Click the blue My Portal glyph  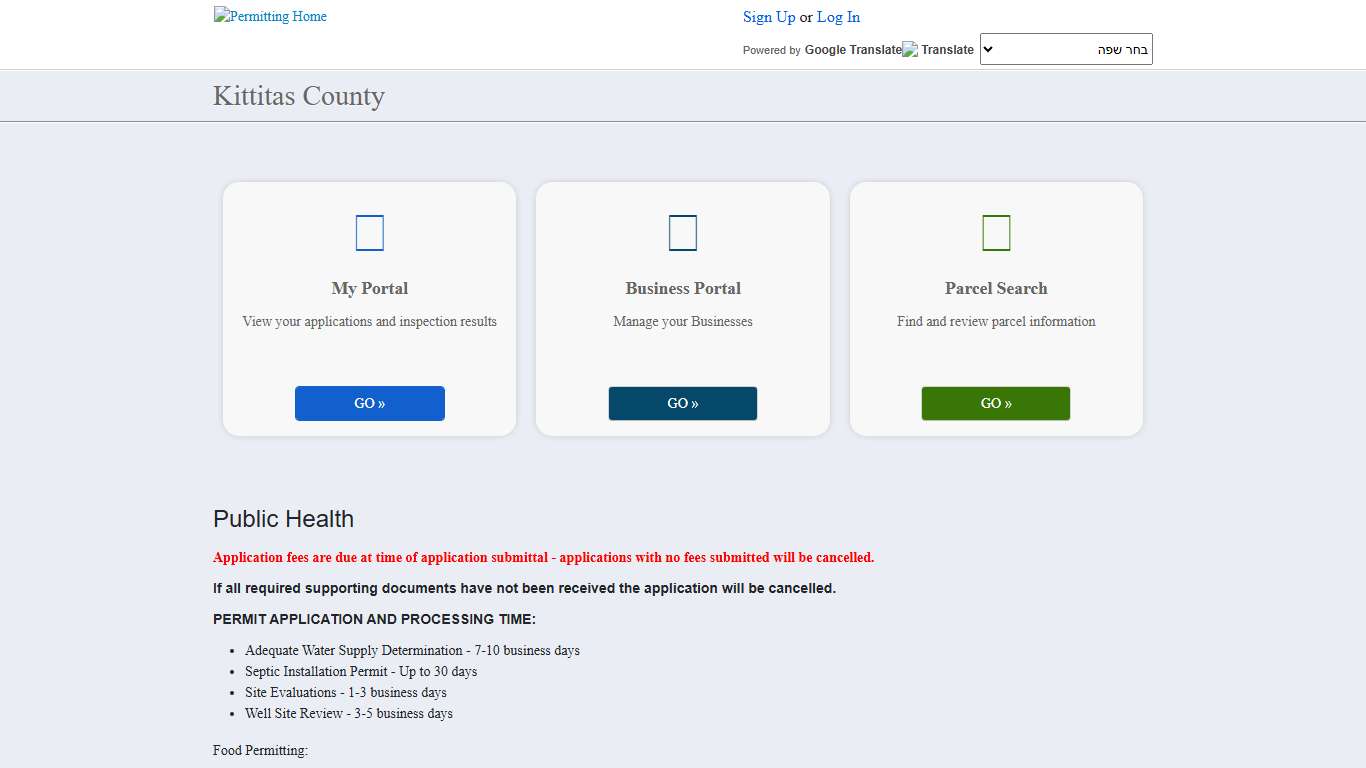[x=369, y=232]
